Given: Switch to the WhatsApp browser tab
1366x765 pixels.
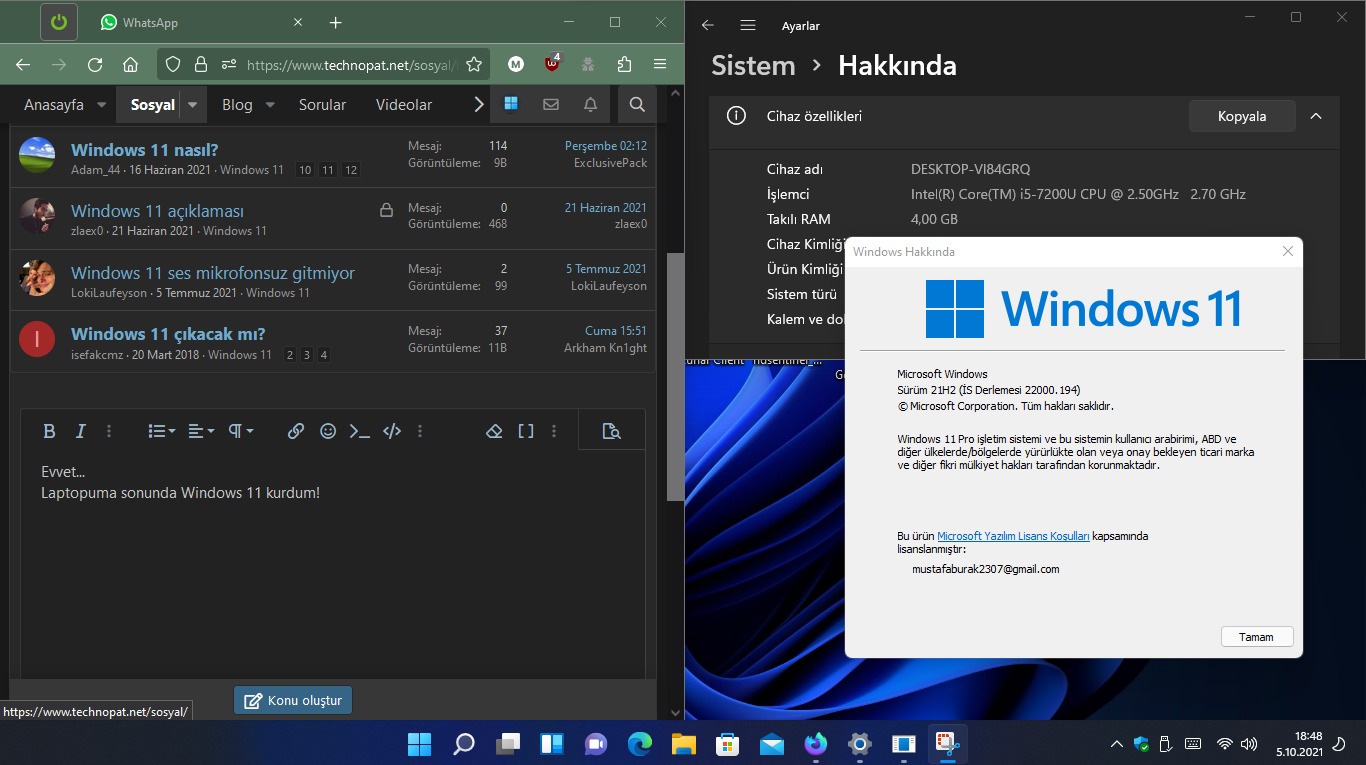Looking at the screenshot, I should 200,22.
